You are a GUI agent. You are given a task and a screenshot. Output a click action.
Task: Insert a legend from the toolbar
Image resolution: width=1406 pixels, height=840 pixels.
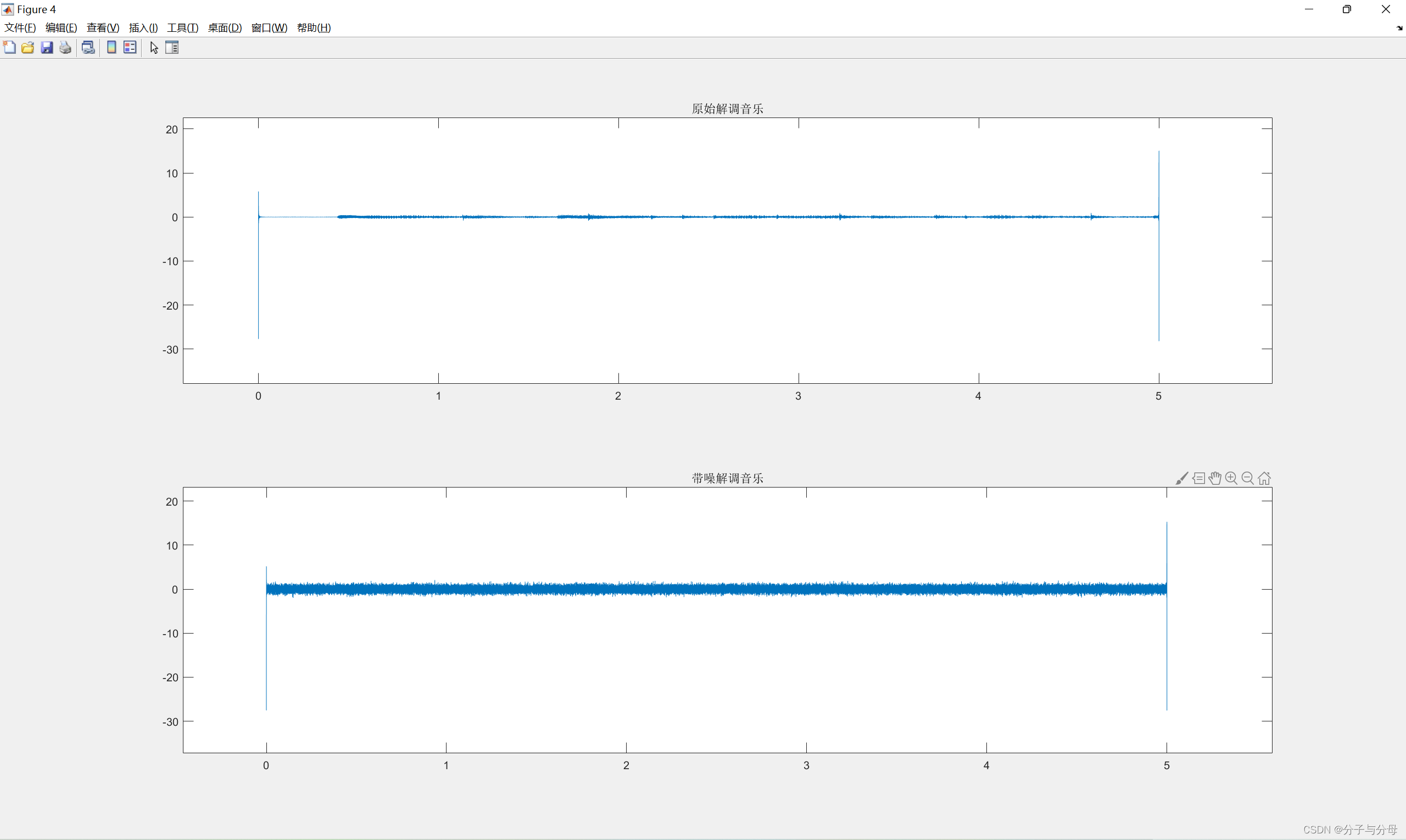(x=130, y=48)
